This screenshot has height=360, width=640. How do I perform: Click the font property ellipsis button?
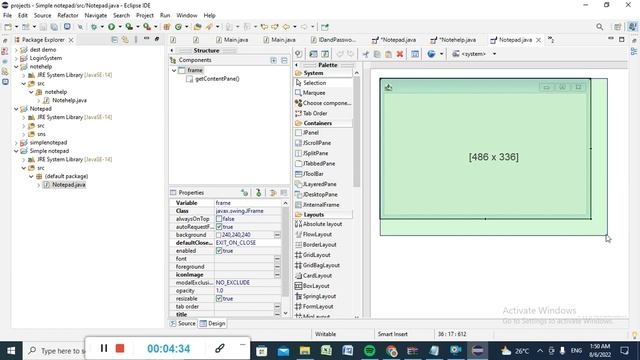click(277, 259)
